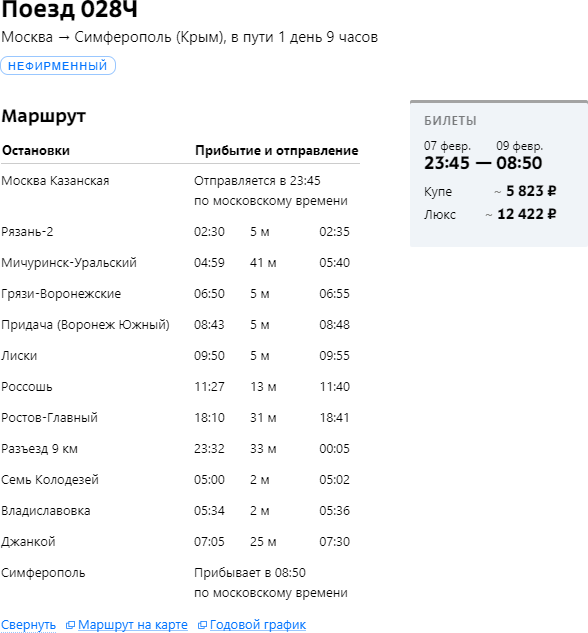
Task: Click the external-link icon before Годовой график
Action: pos(202,625)
